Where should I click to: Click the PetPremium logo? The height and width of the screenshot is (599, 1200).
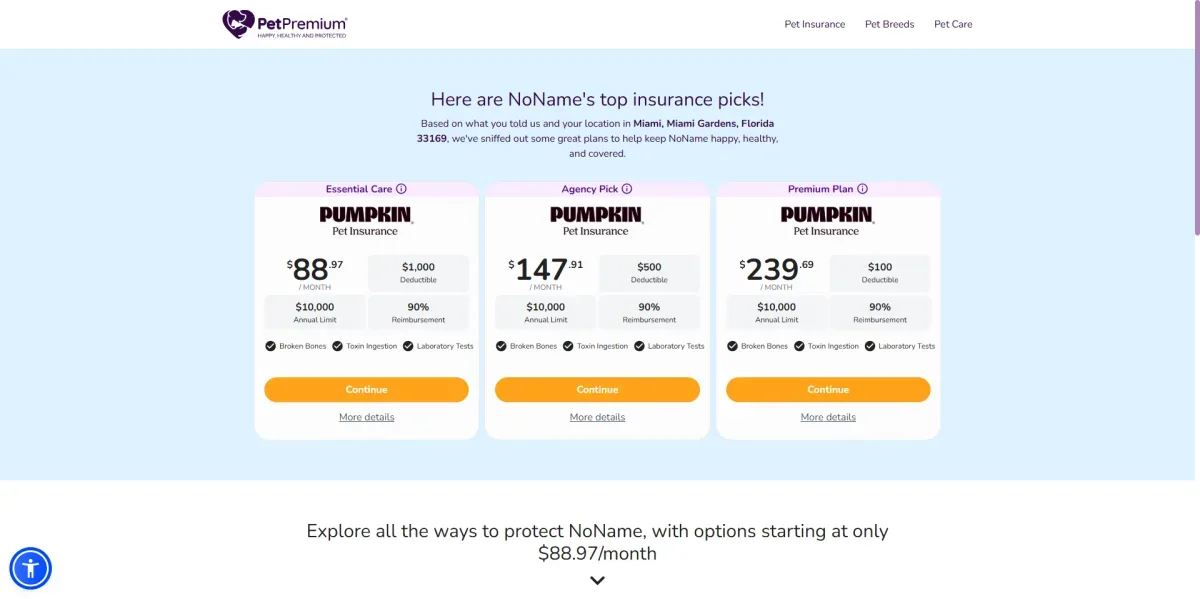pyautogui.click(x=285, y=24)
